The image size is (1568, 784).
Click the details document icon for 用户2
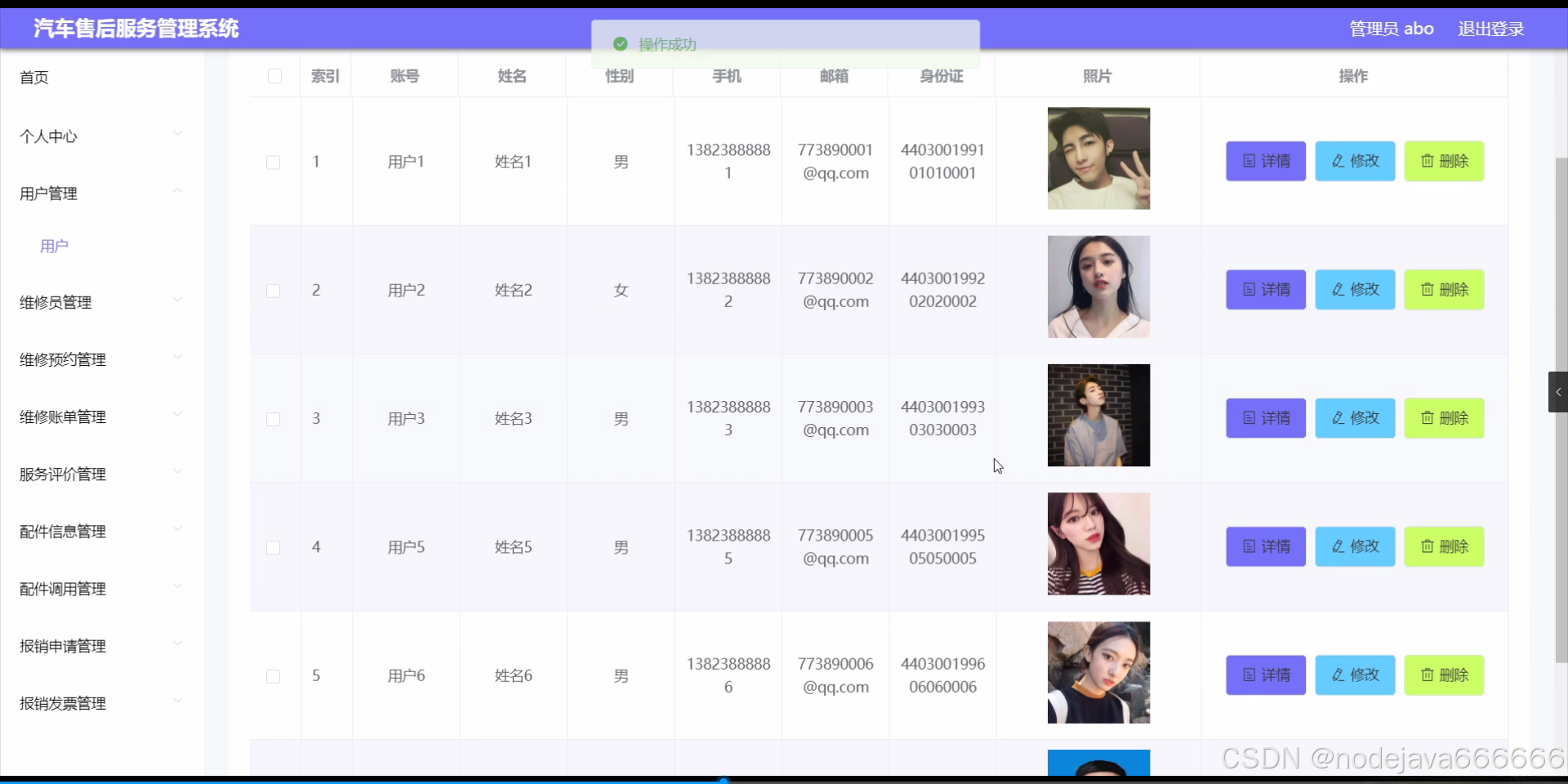click(1249, 289)
